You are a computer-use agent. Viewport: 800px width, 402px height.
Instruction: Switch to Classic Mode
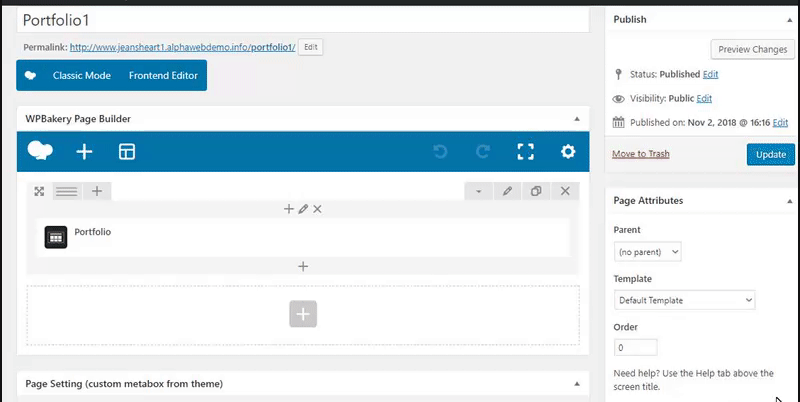(82, 76)
